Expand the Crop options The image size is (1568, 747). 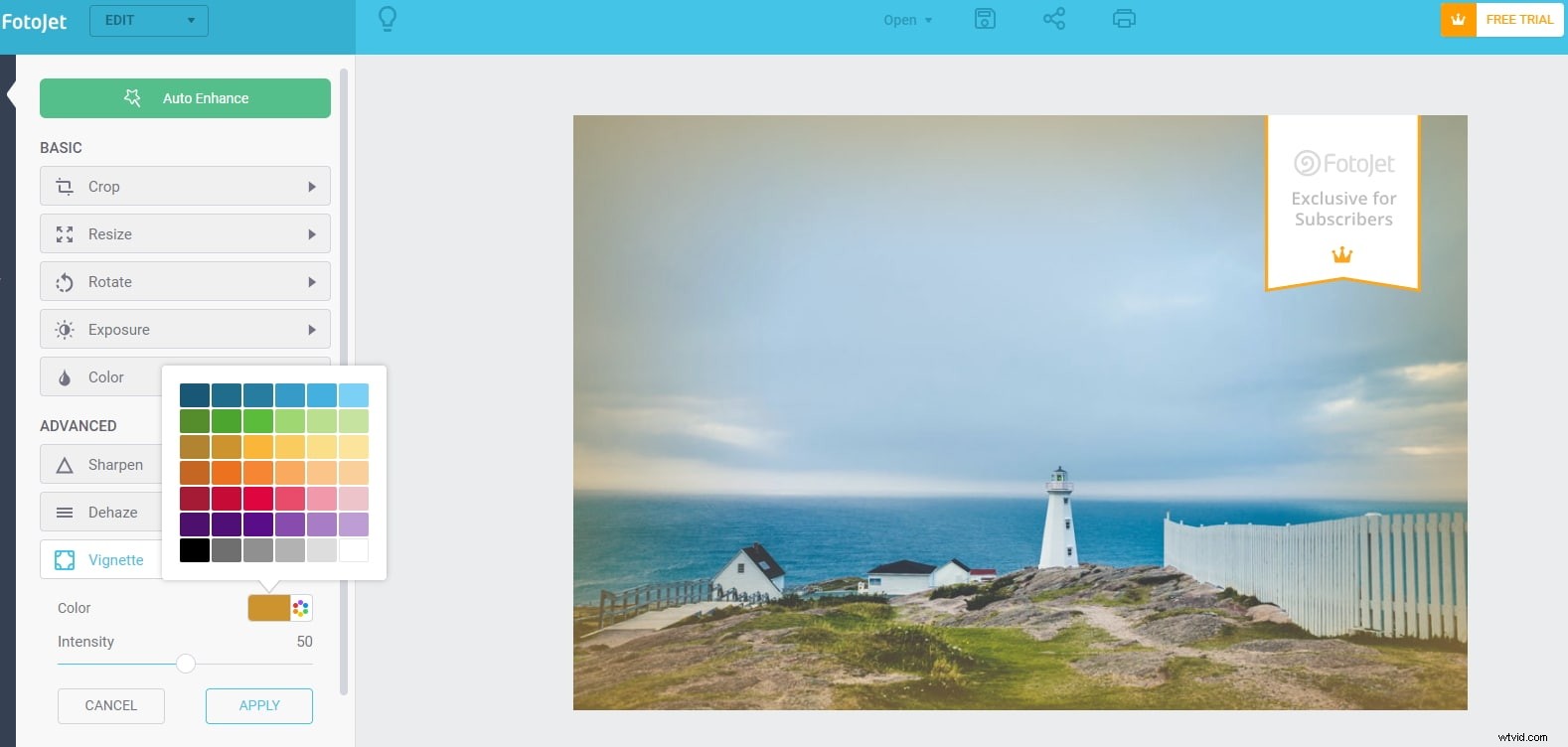[185, 187]
